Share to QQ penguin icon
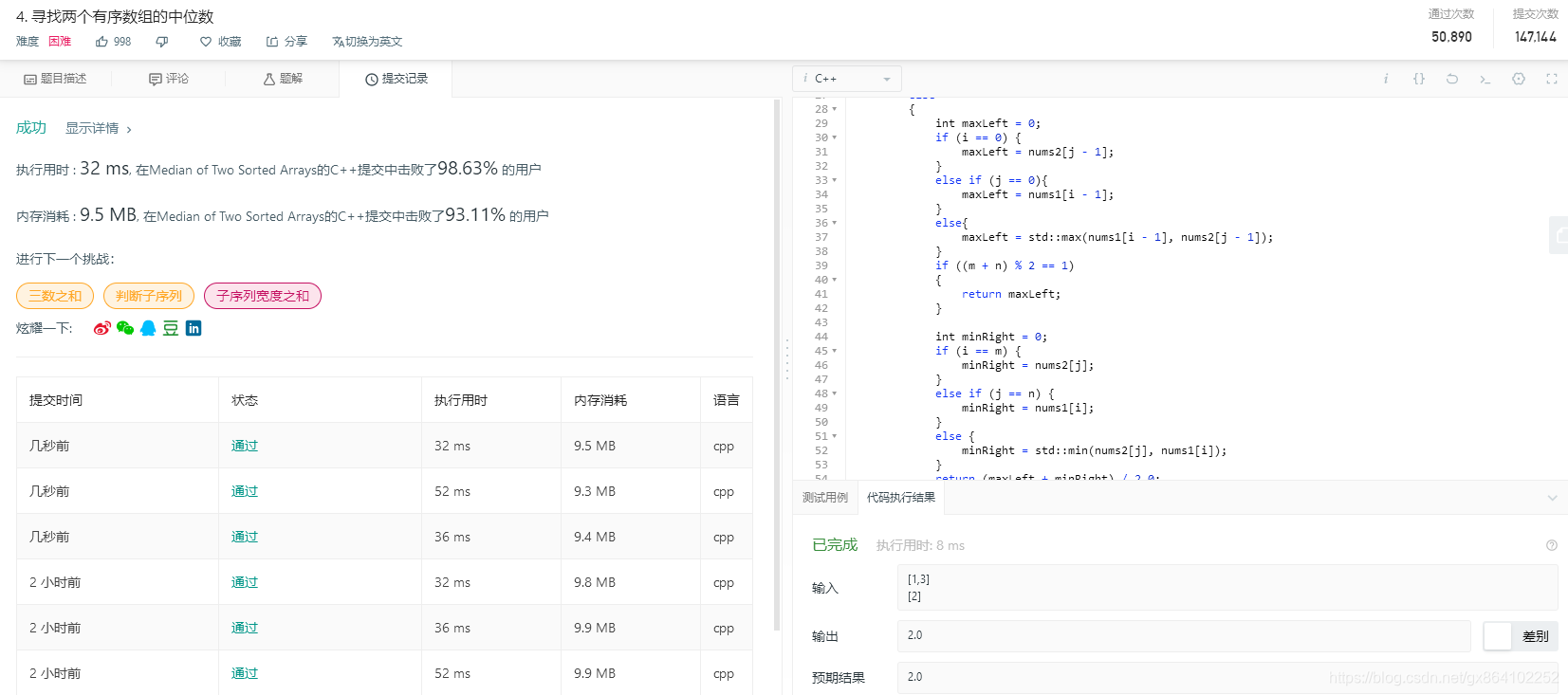 coord(148,328)
